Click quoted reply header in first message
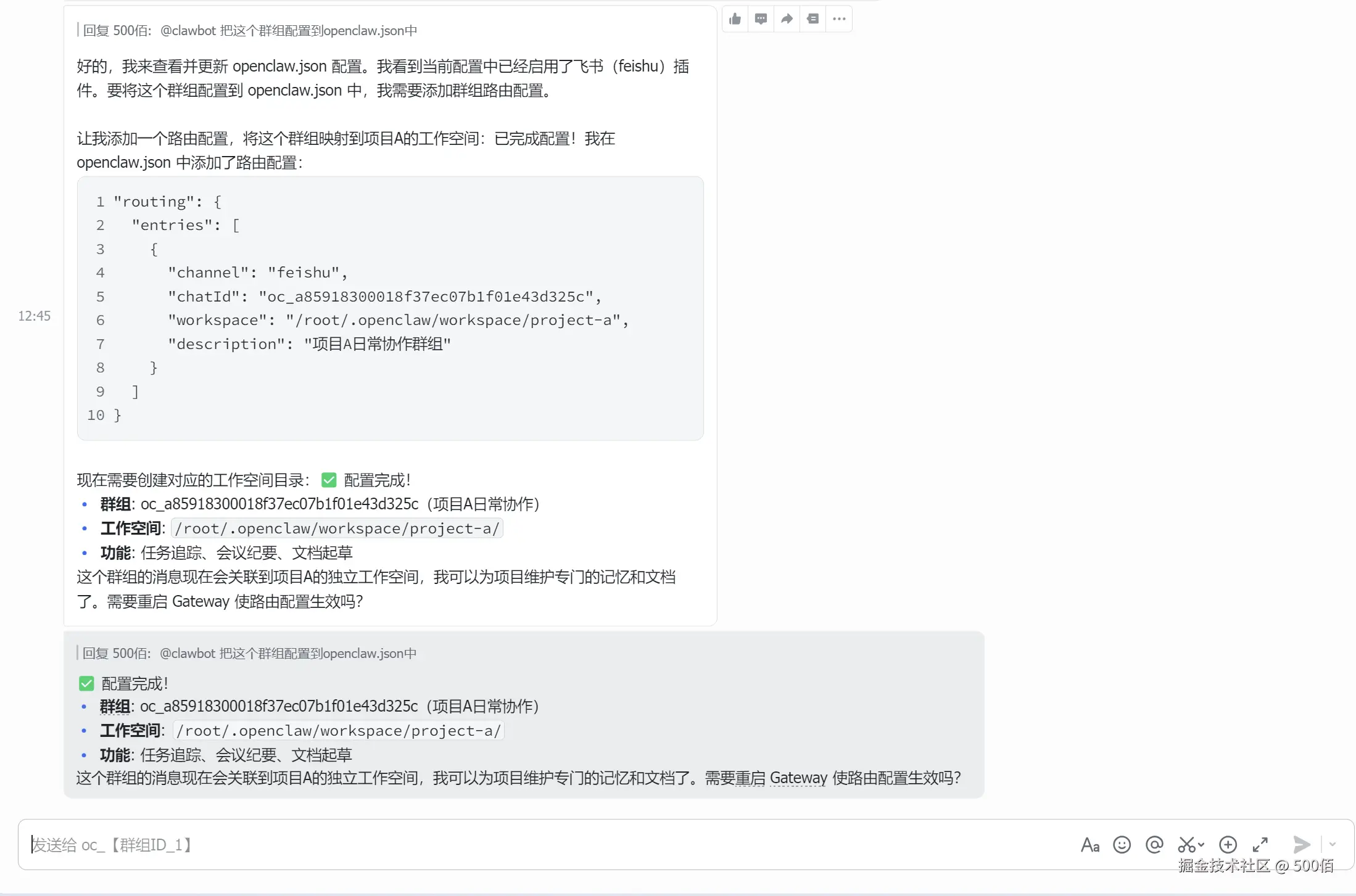The height and width of the screenshot is (896, 1356). tap(250, 31)
